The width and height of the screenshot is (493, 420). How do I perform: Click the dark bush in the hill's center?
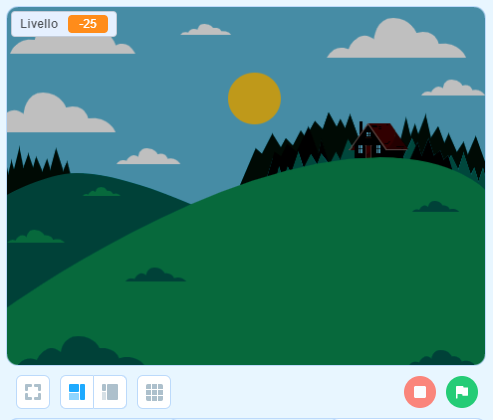pyautogui.click(x=156, y=275)
